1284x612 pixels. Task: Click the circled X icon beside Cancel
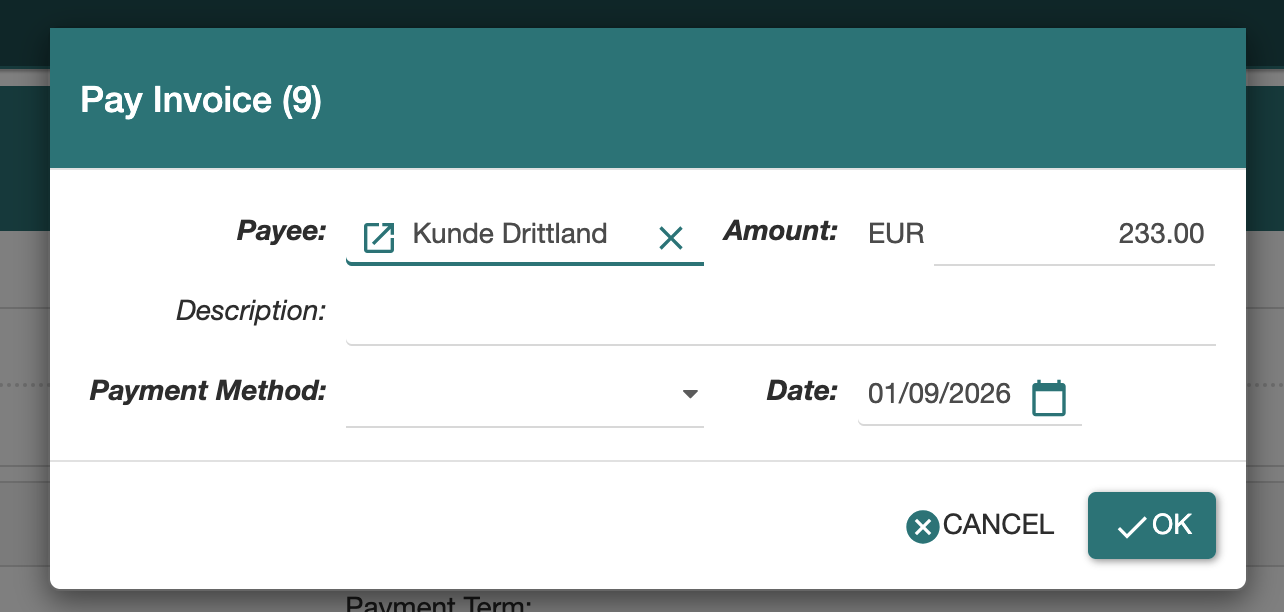(x=922, y=526)
